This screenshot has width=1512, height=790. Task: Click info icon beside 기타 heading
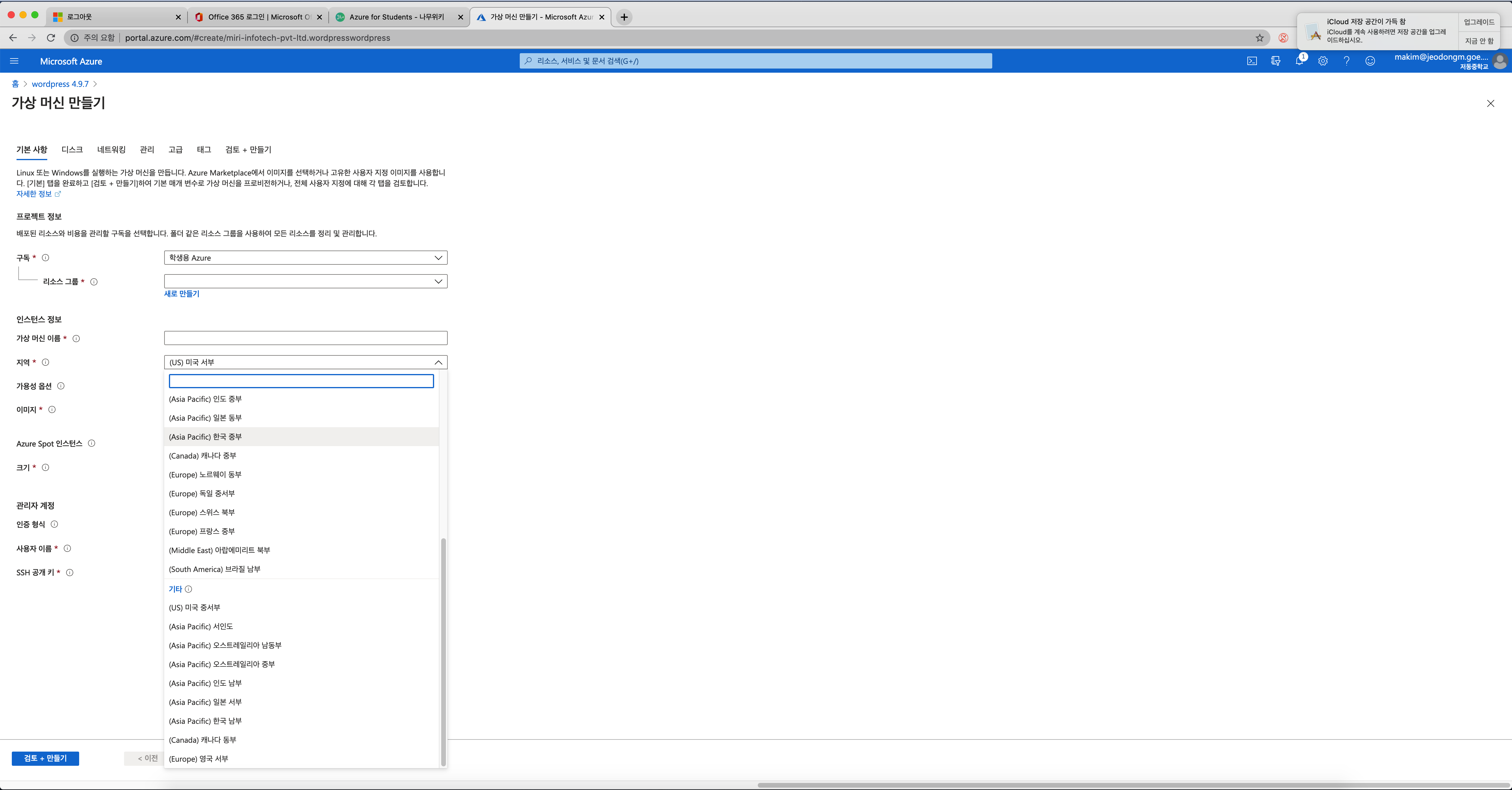click(188, 589)
